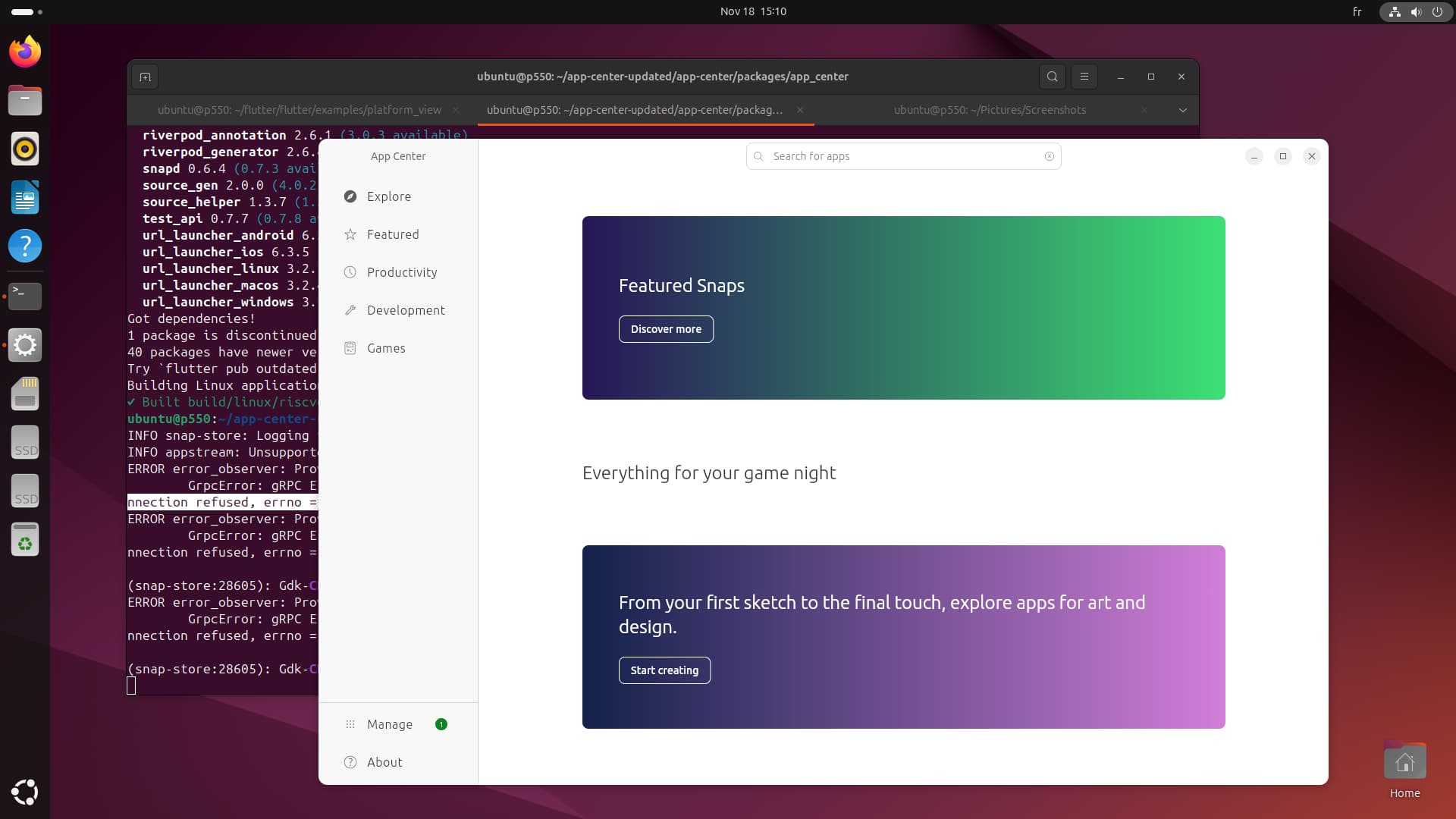Open the Explore compass icon
The image size is (1456, 819).
tap(350, 196)
